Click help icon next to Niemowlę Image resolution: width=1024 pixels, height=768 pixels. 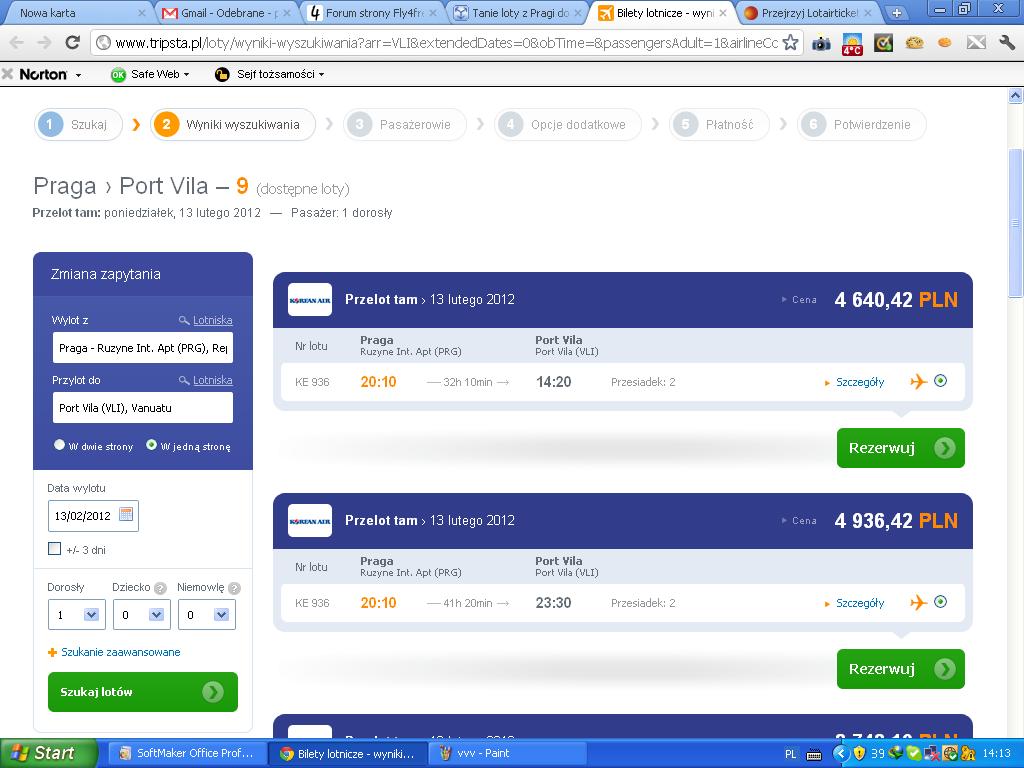pyautogui.click(x=235, y=588)
